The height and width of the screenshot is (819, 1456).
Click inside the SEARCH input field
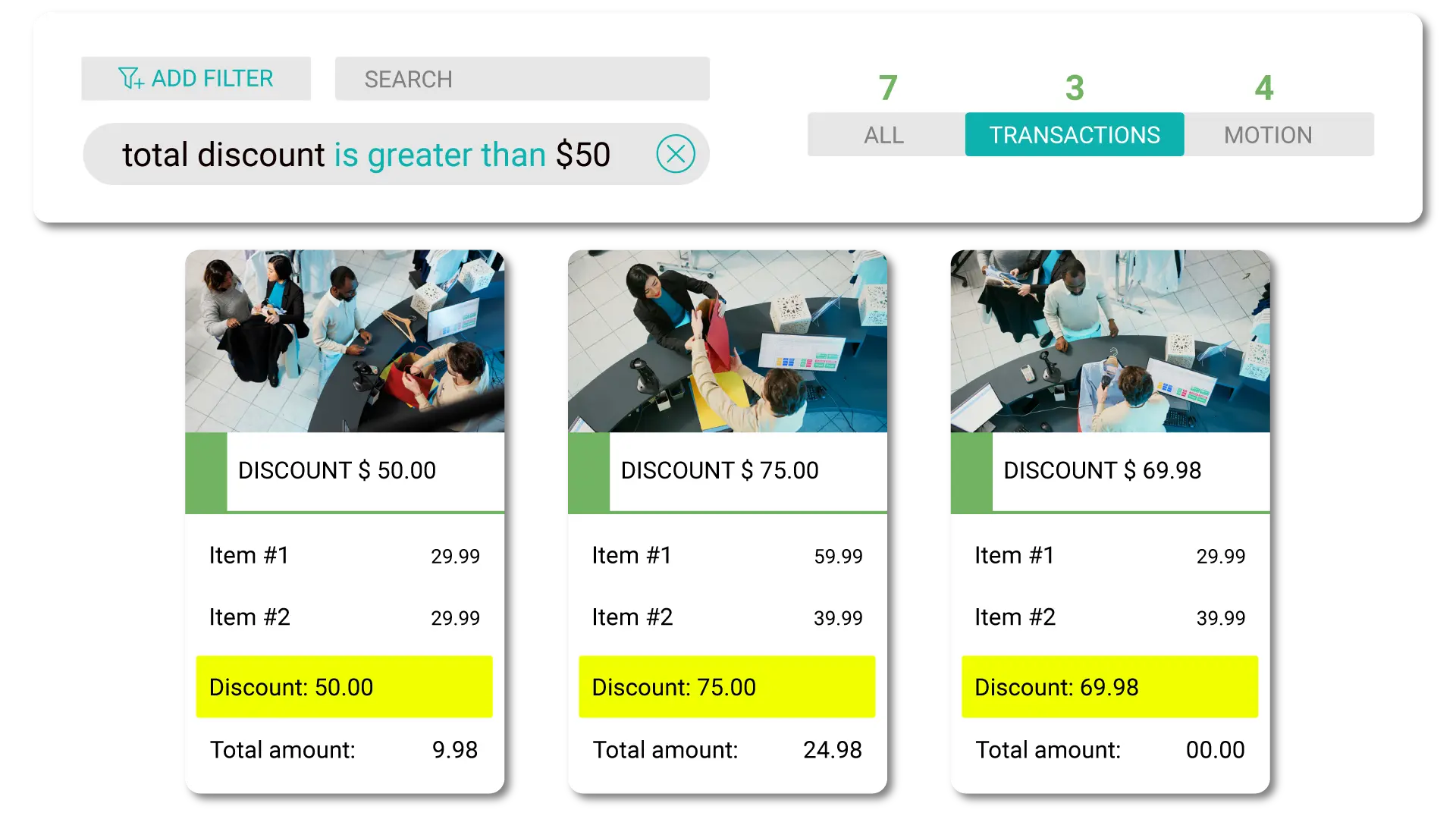522,78
